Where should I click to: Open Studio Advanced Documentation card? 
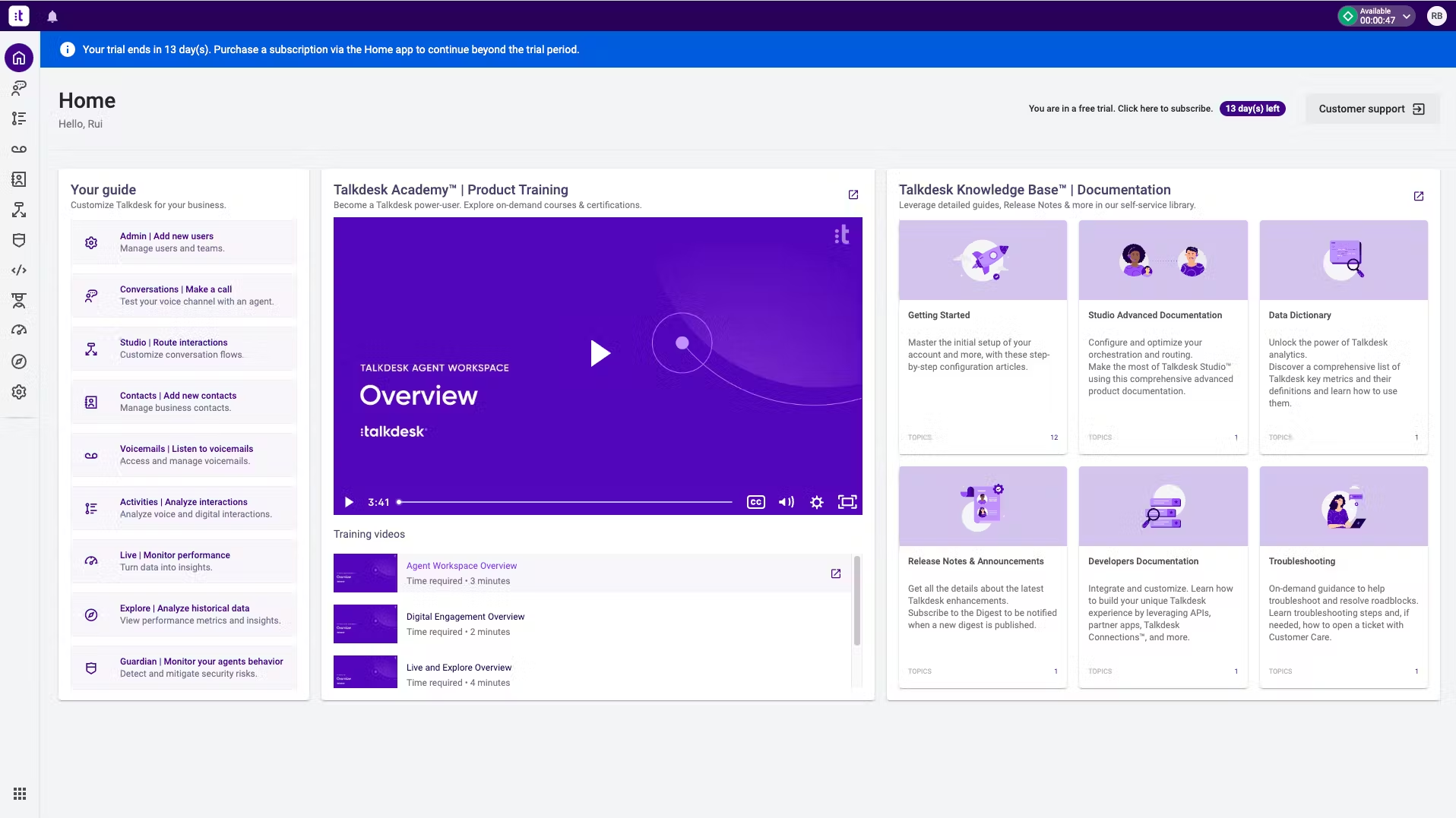click(1163, 337)
